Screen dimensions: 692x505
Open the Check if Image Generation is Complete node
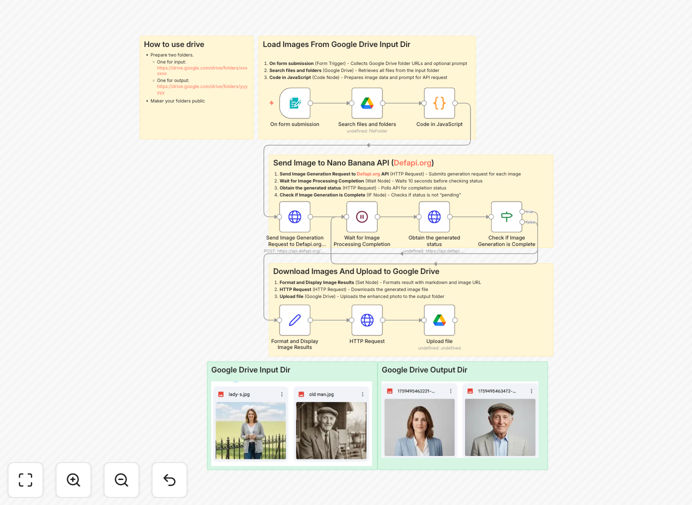pyautogui.click(x=507, y=217)
